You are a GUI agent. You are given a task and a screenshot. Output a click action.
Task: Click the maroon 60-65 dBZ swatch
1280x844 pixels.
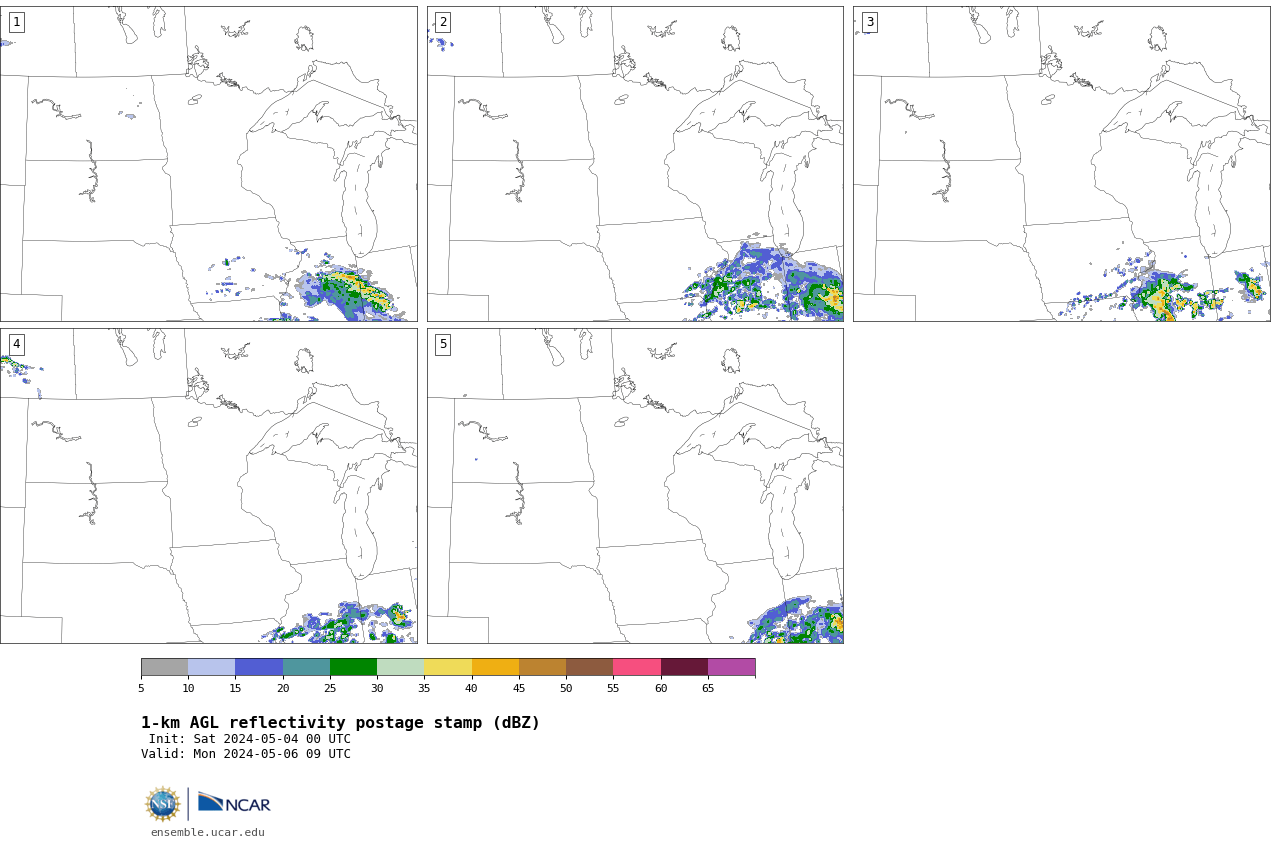pyautogui.click(x=684, y=667)
